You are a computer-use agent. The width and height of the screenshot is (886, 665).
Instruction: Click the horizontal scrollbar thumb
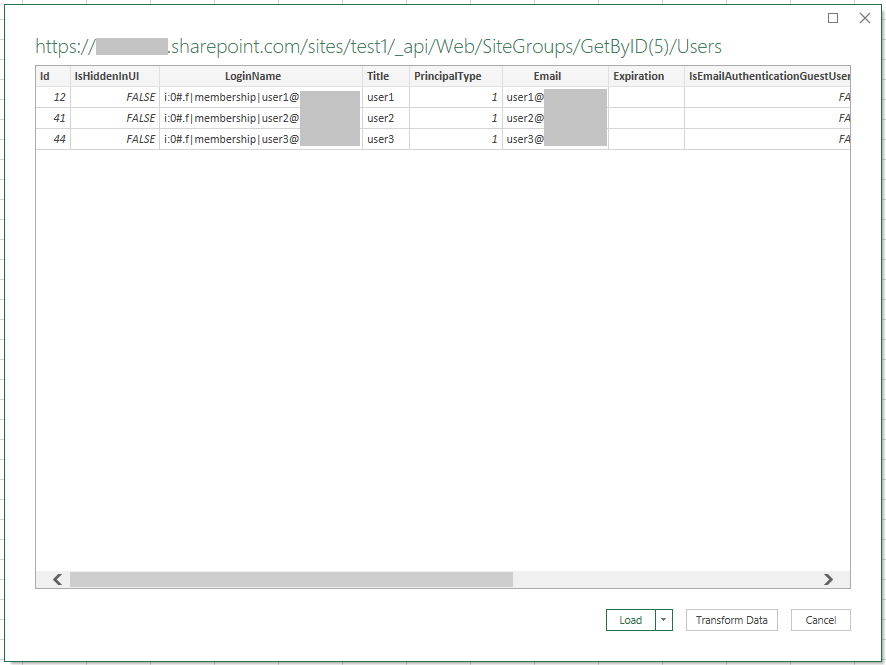[x=291, y=579]
